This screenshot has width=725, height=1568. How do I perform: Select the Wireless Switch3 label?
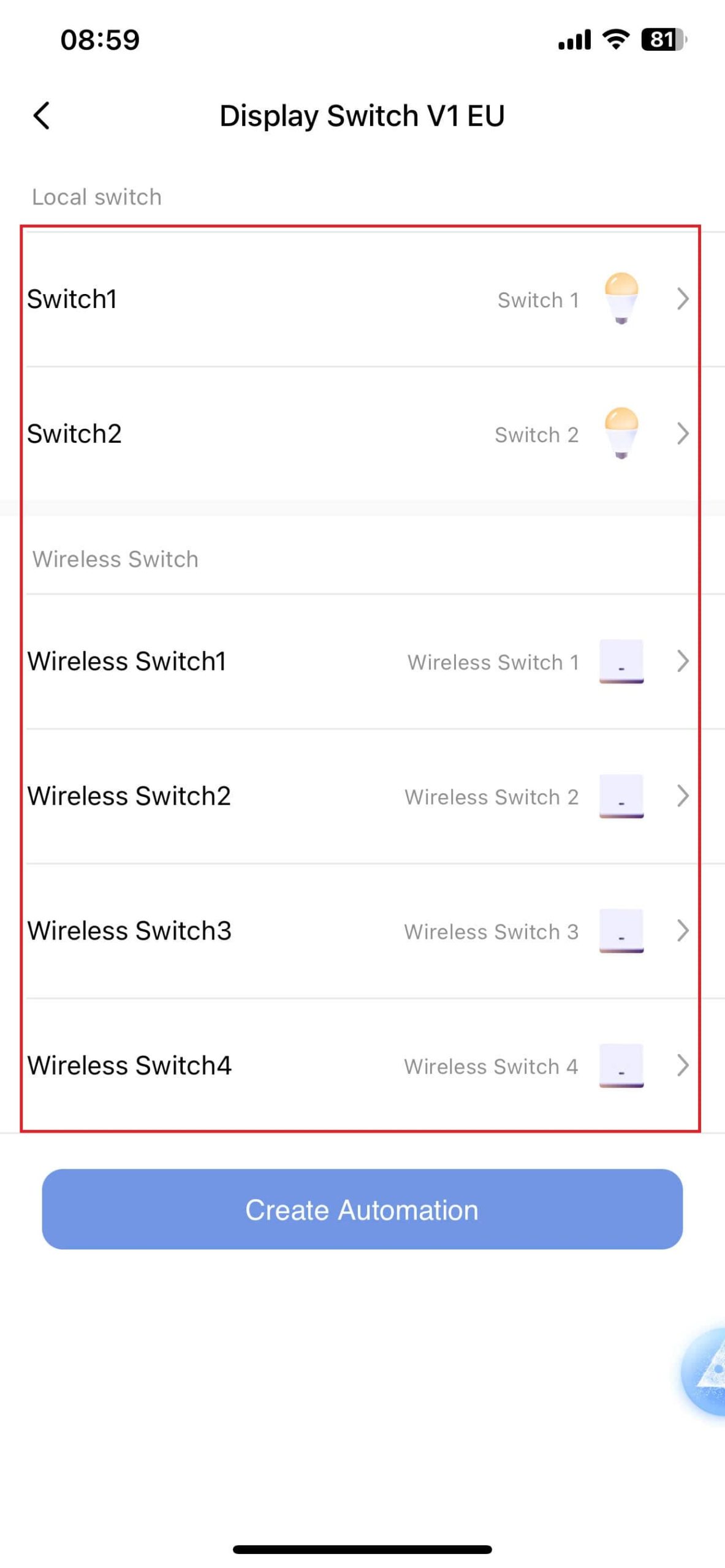129,931
